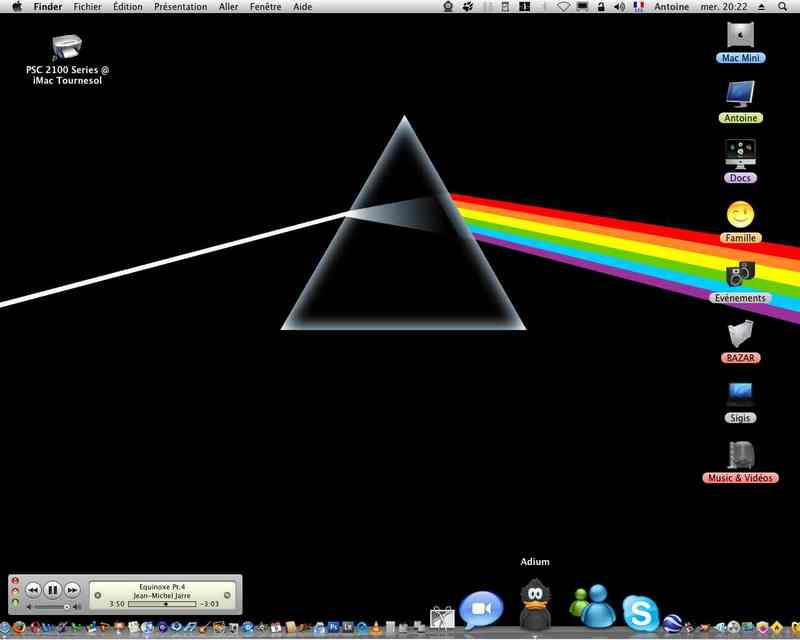The width and height of the screenshot is (800, 640).
Task: Pause the iTunes track
Action: pyautogui.click(x=53, y=590)
